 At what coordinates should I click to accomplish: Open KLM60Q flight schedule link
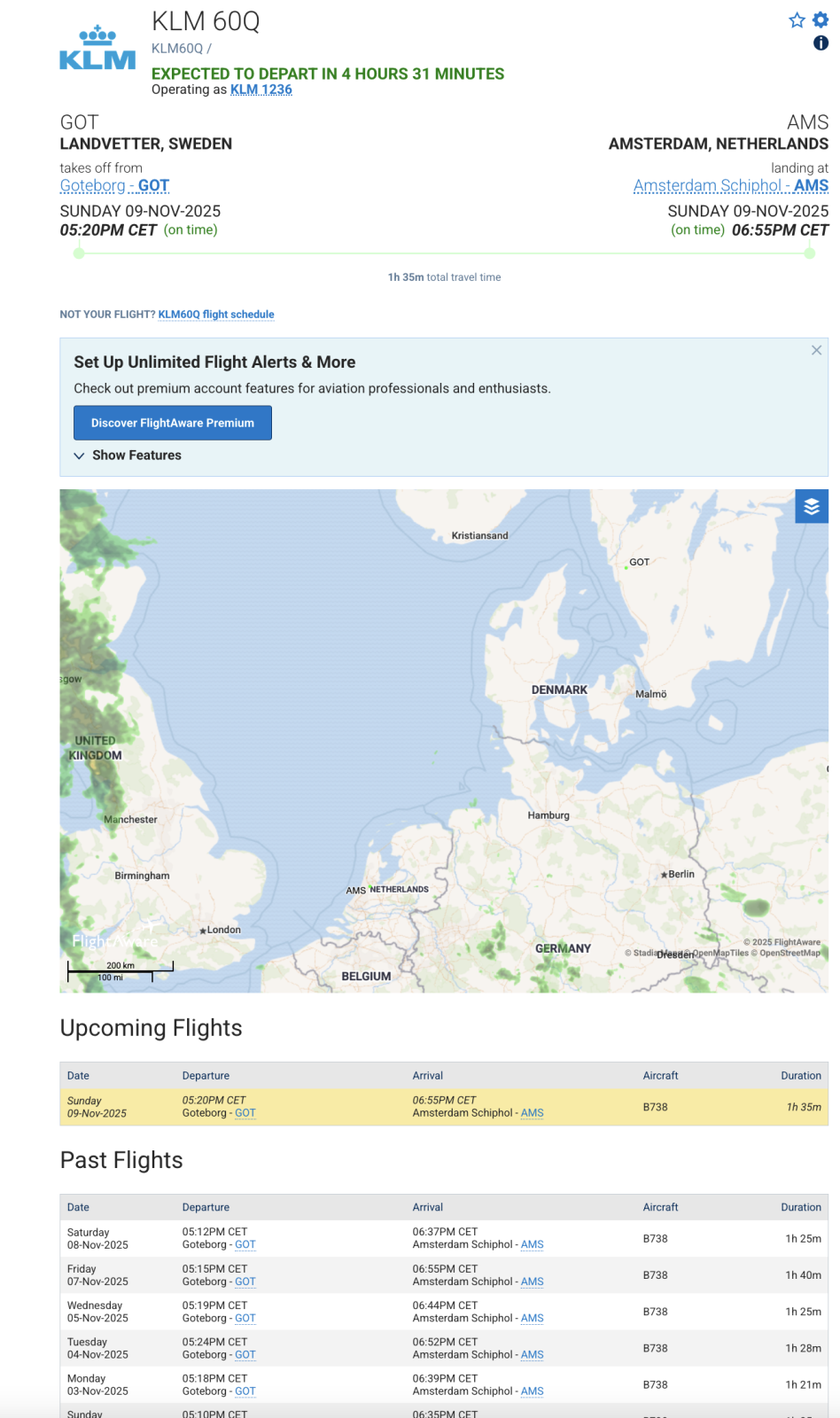pos(216,315)
